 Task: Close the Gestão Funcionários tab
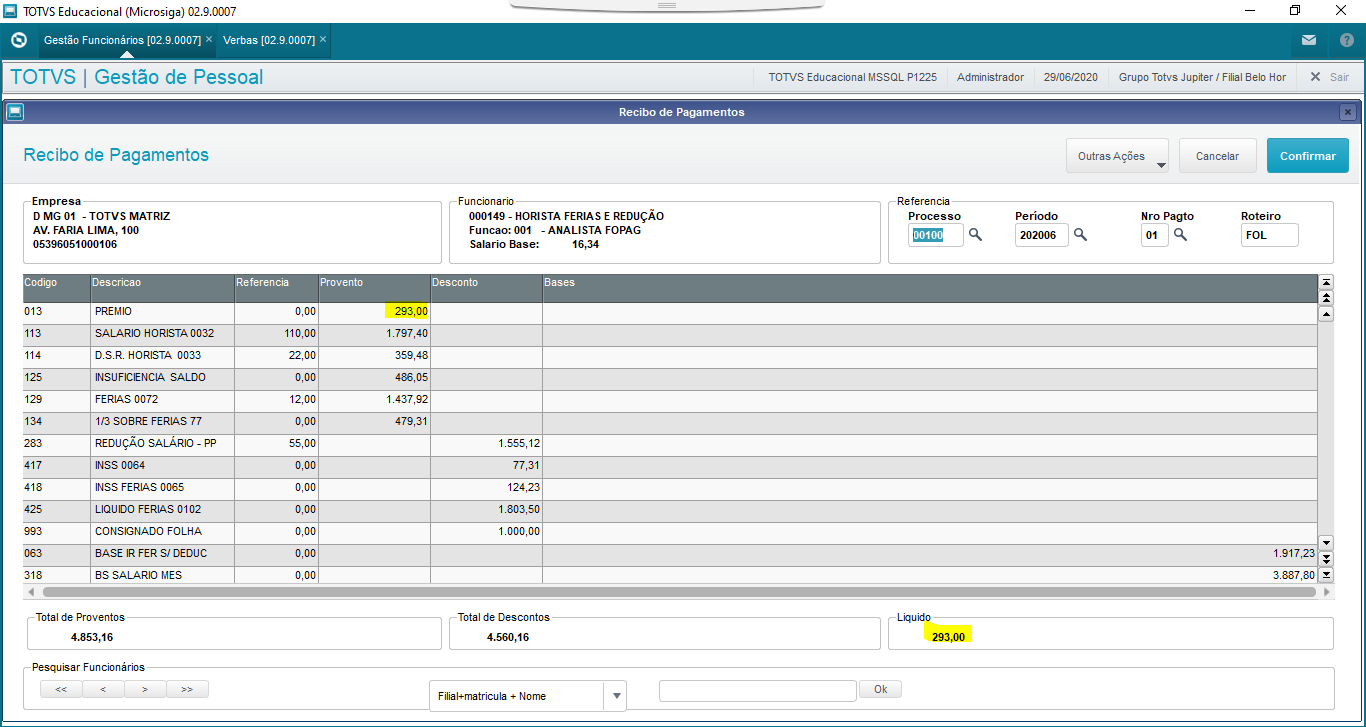(208, 40)
